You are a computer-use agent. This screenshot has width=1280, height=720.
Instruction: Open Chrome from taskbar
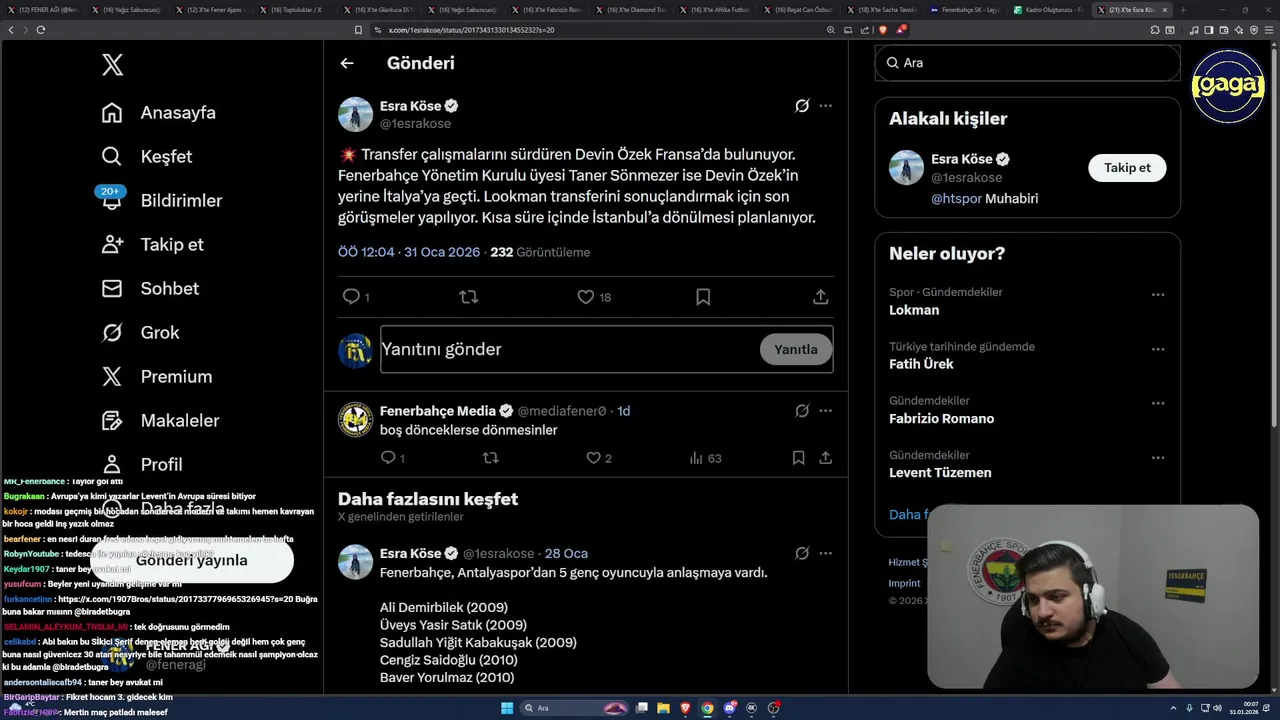(x=707, y=708)
